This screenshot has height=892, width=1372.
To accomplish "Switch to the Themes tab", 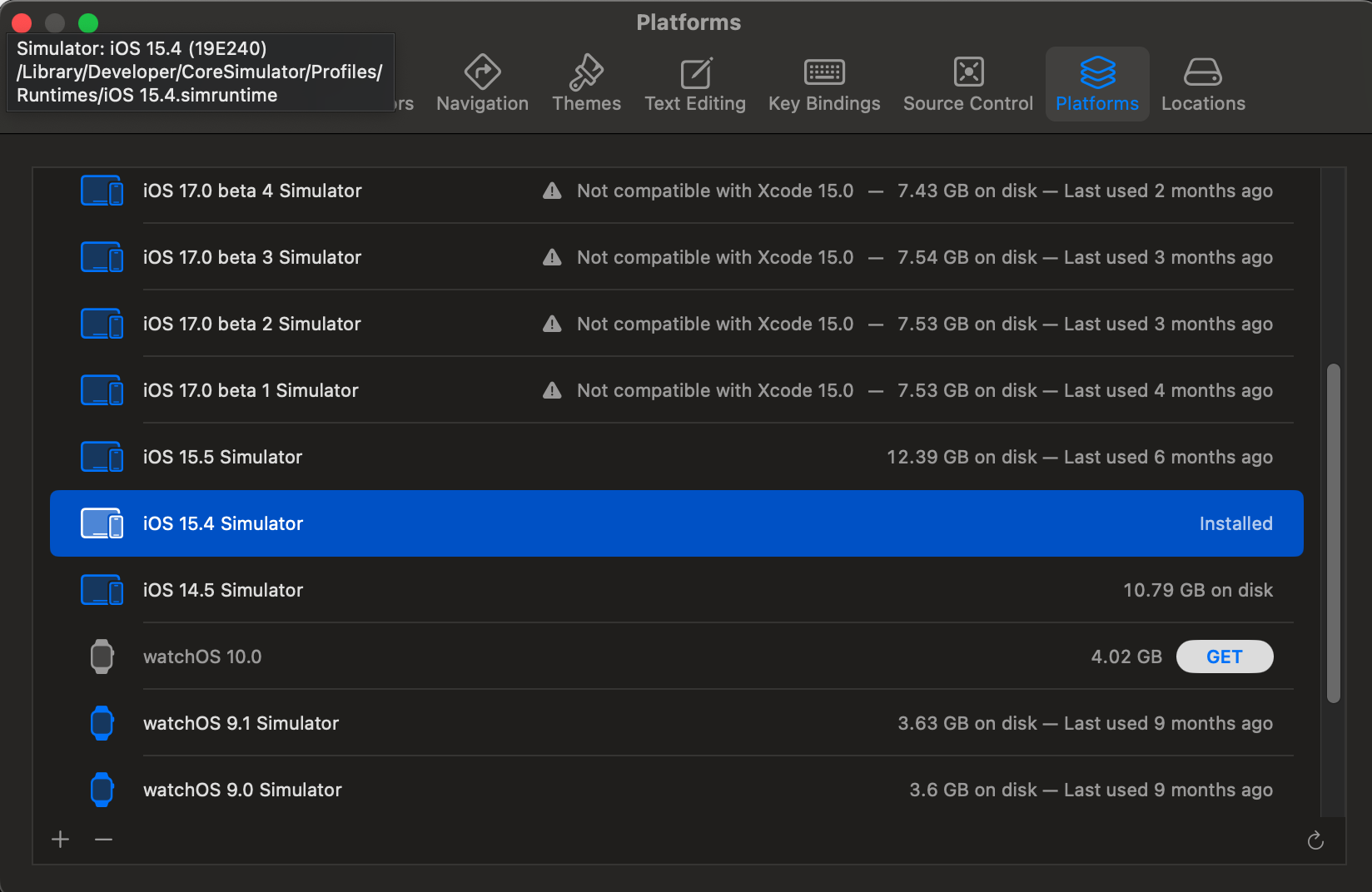I will [586, 84].
